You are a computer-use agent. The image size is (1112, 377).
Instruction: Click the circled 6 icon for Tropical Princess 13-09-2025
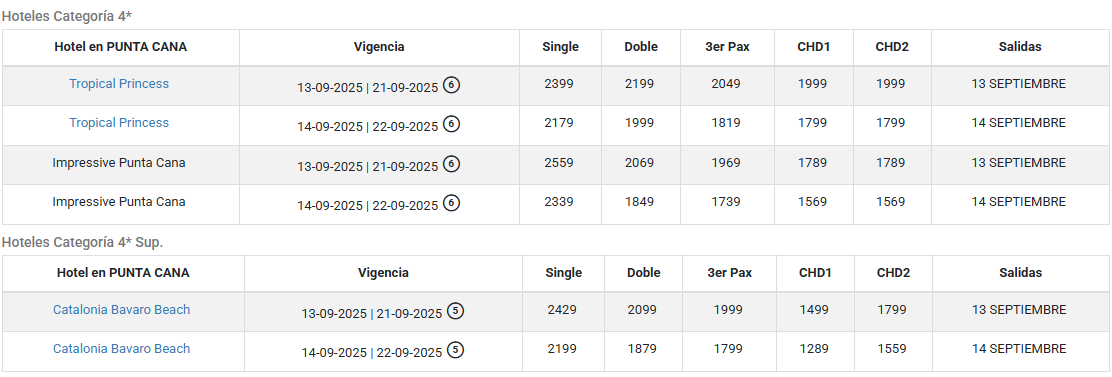[452, 85]
